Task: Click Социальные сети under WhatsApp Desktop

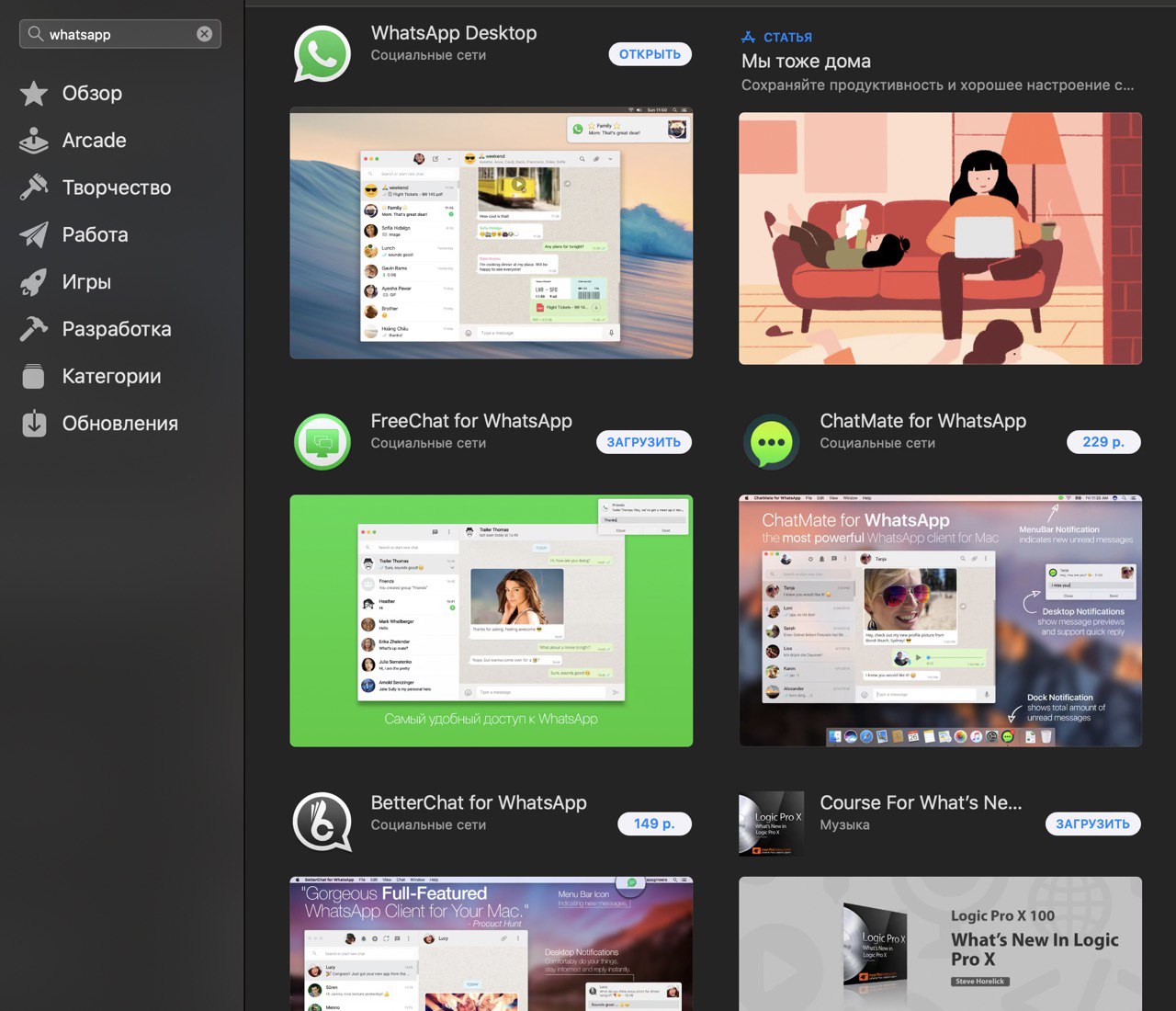Action: (428, 55)
